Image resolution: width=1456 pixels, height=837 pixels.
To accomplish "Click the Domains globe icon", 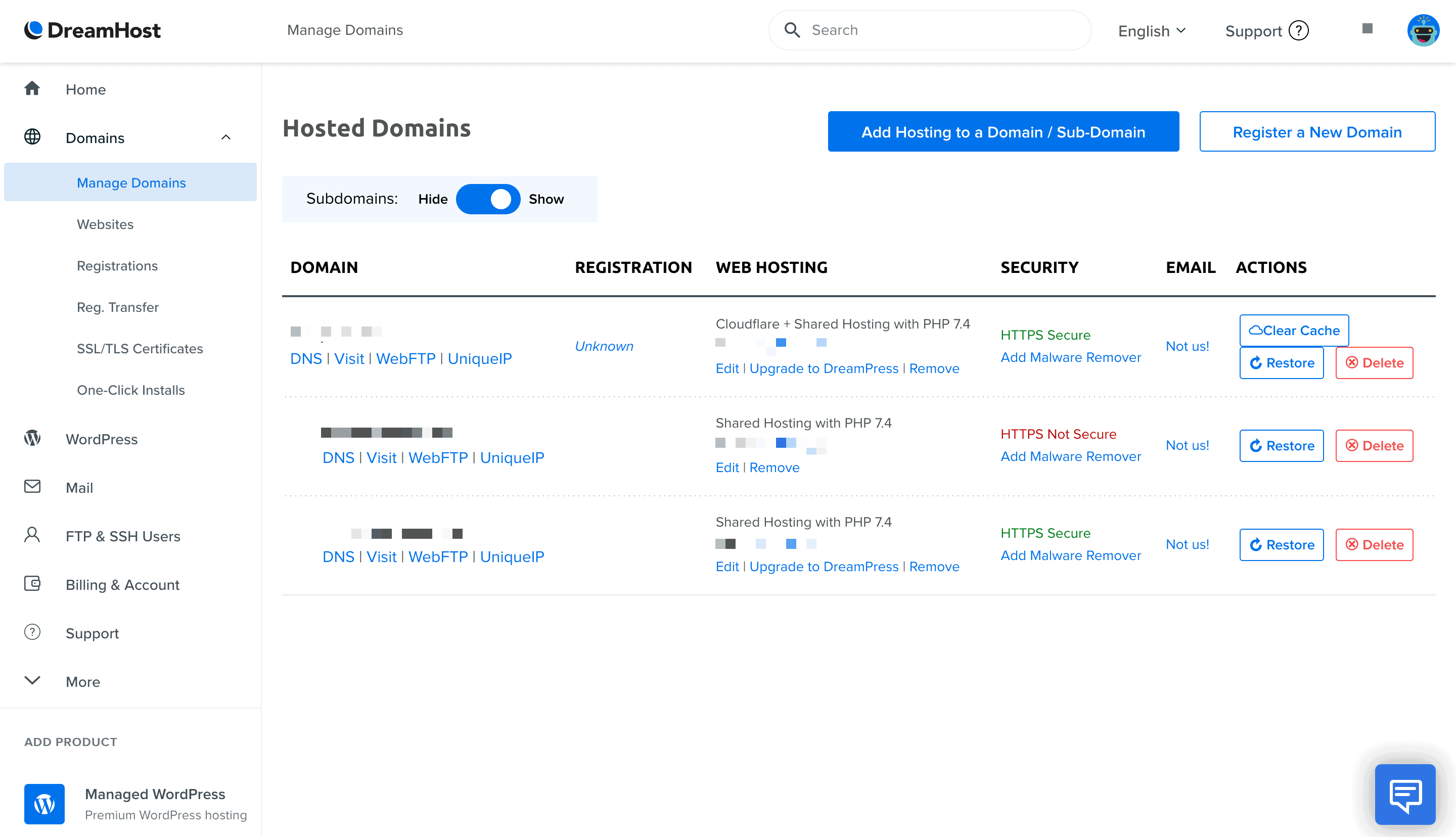I will pyautogui.click(x=32, y=137).
